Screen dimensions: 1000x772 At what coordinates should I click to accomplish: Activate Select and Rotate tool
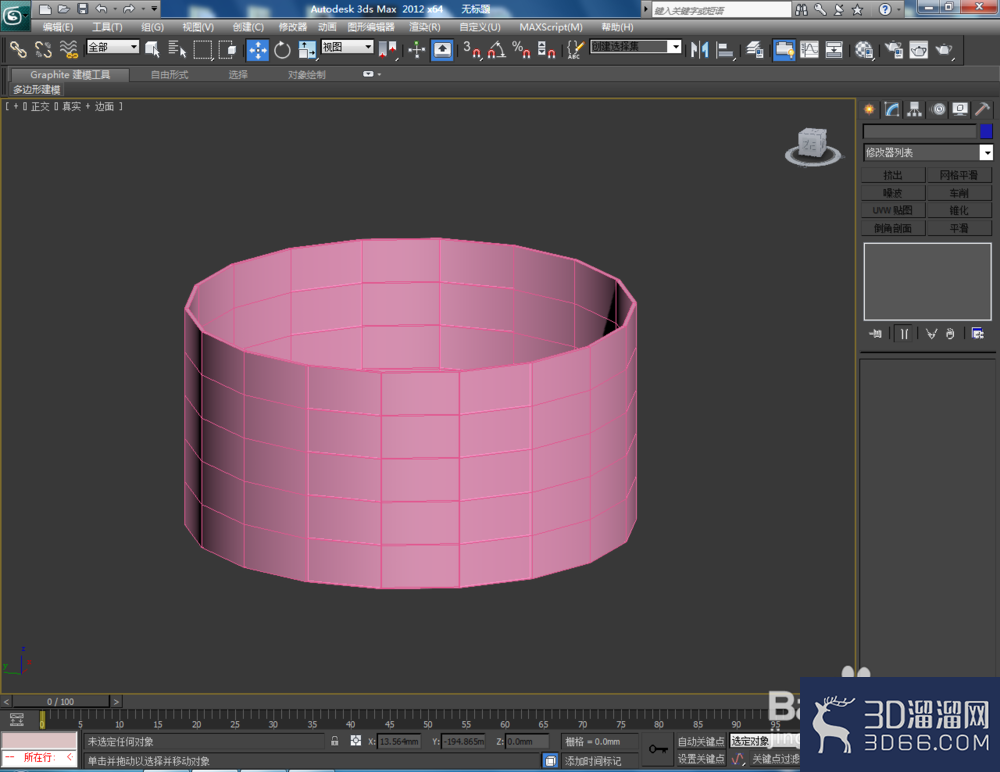click(x=282, y=50)
